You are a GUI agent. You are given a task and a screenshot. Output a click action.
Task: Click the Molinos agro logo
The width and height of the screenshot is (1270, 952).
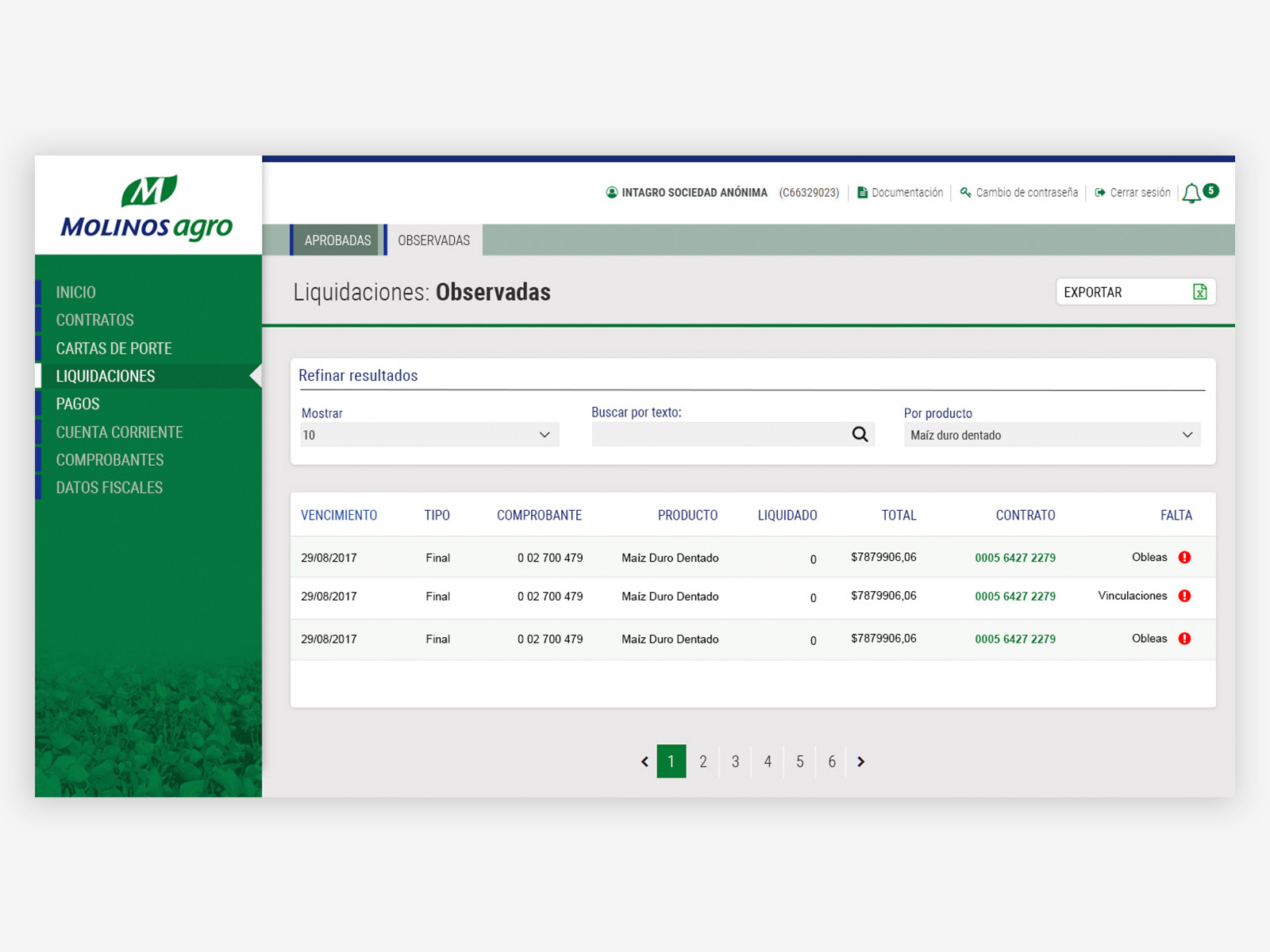point(147,206)
